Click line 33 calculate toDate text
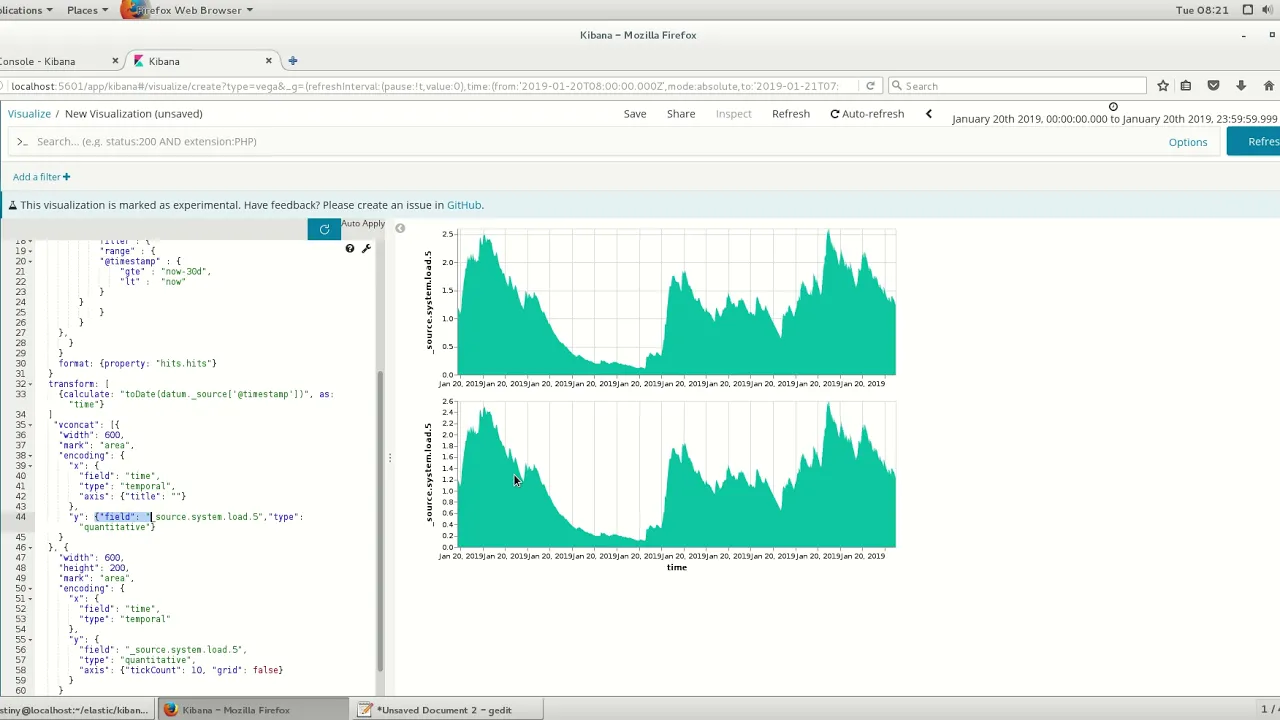Viewport: 1280px width, 720px height. (196, 394)
